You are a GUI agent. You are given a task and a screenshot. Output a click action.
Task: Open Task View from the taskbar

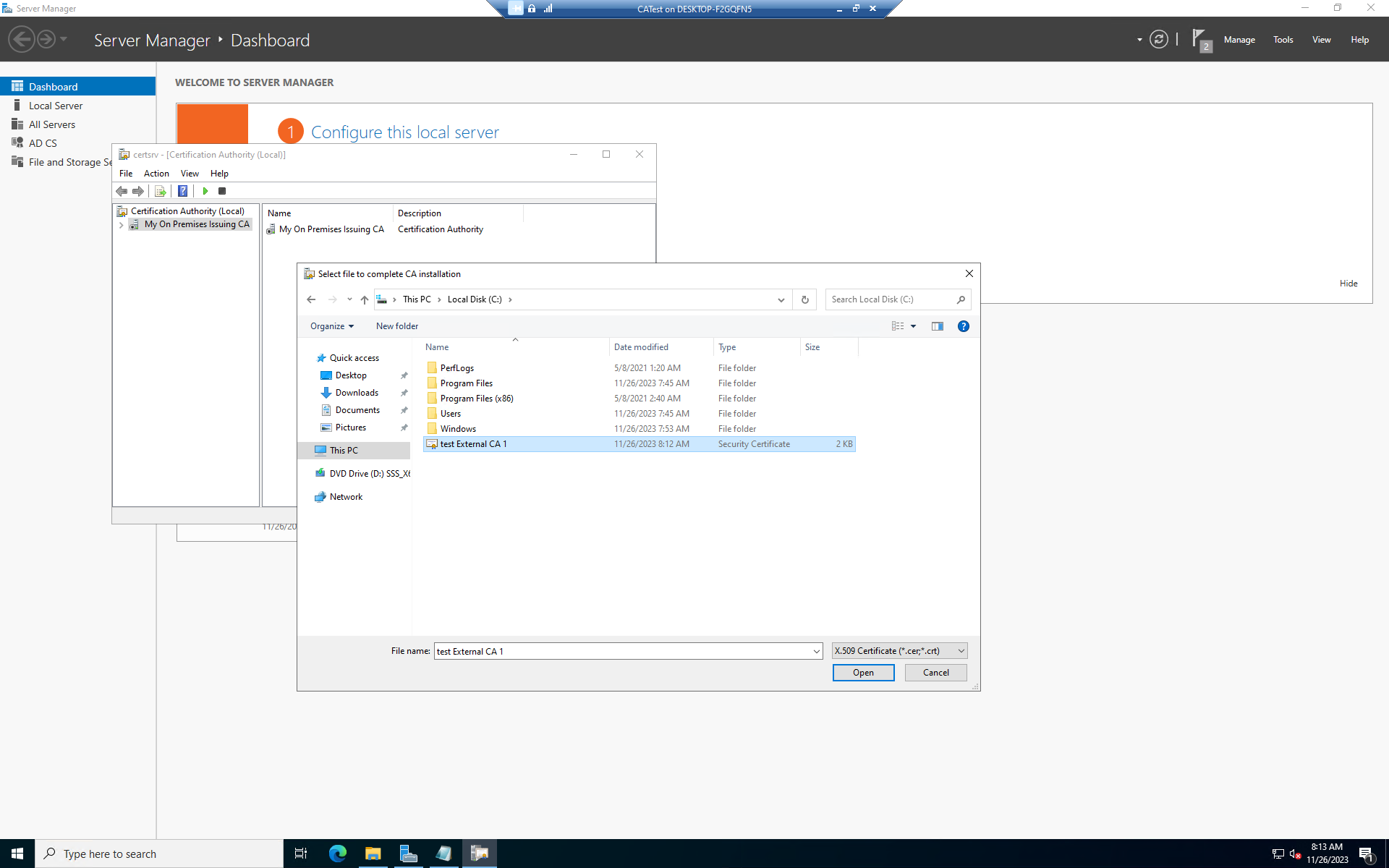[301, 854]
